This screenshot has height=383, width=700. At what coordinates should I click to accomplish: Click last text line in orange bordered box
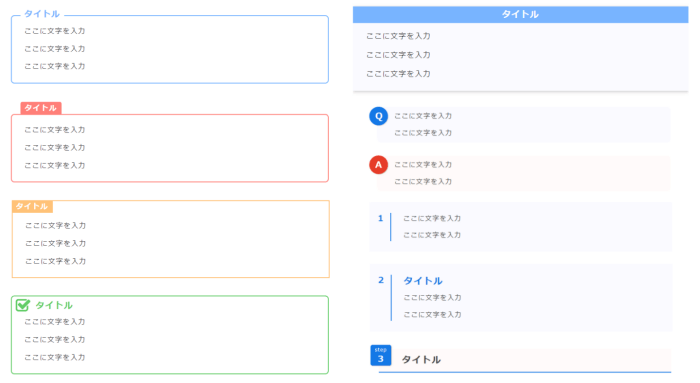[x=55, y=261]
